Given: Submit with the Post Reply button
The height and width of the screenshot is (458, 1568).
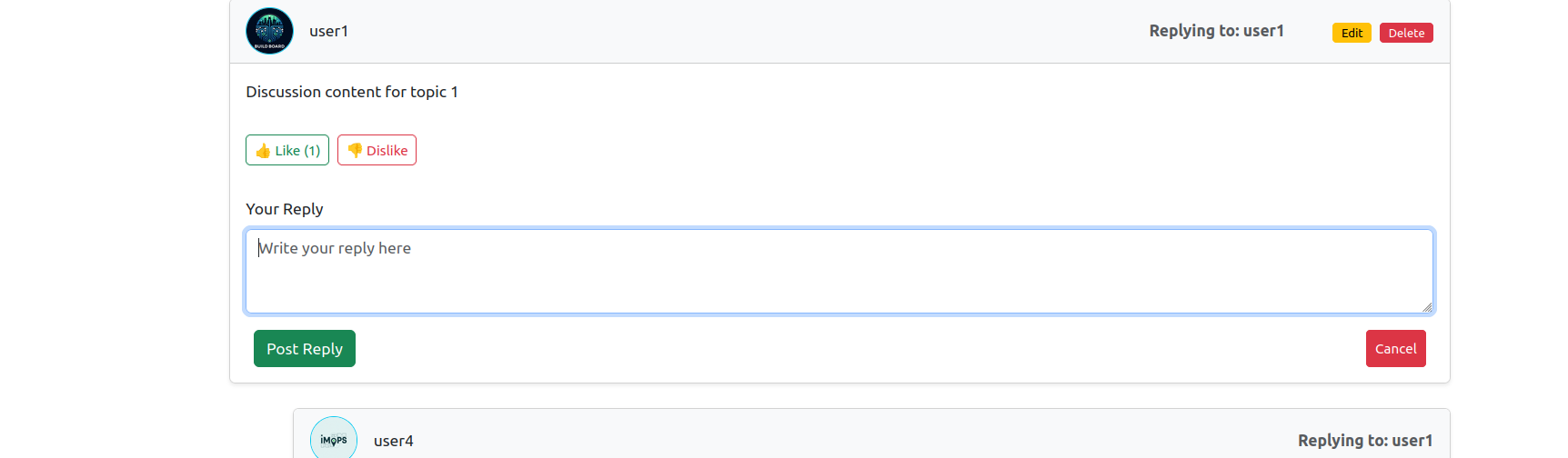Looking at the screenshot, I should pyautogui.click(x=305, y=349).
